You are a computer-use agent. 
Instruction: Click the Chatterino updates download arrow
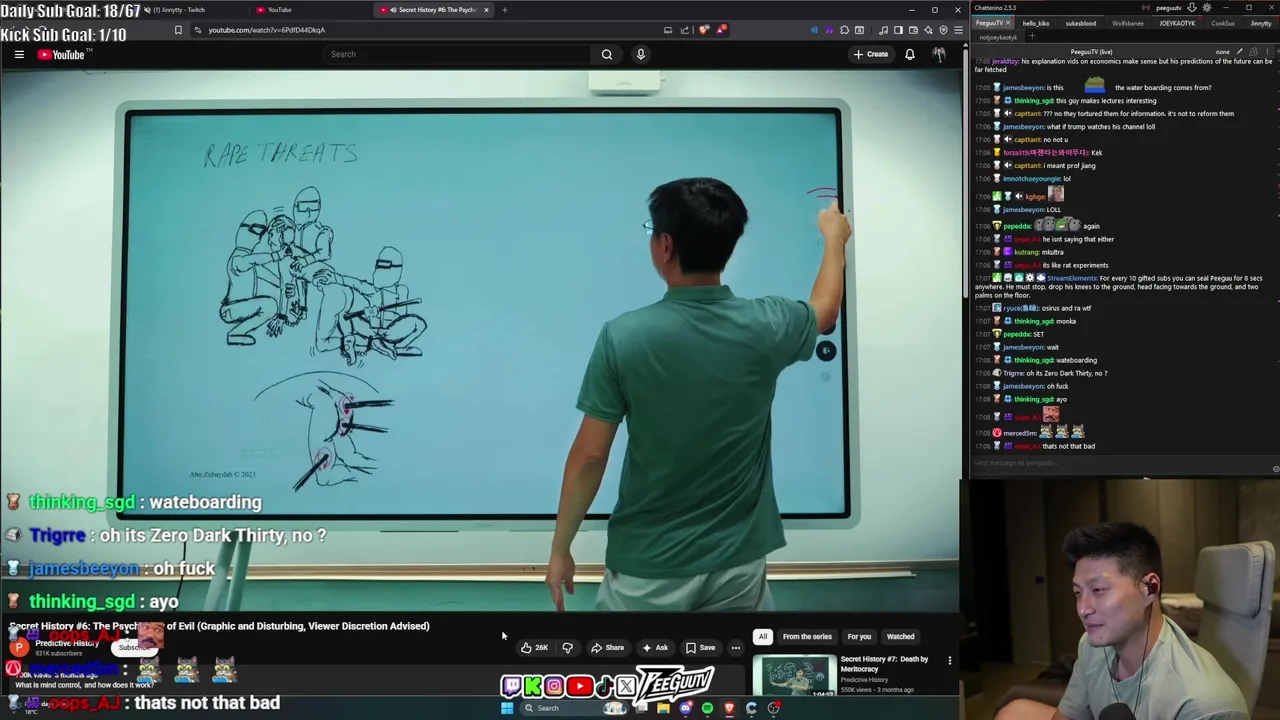point(1191,8)
